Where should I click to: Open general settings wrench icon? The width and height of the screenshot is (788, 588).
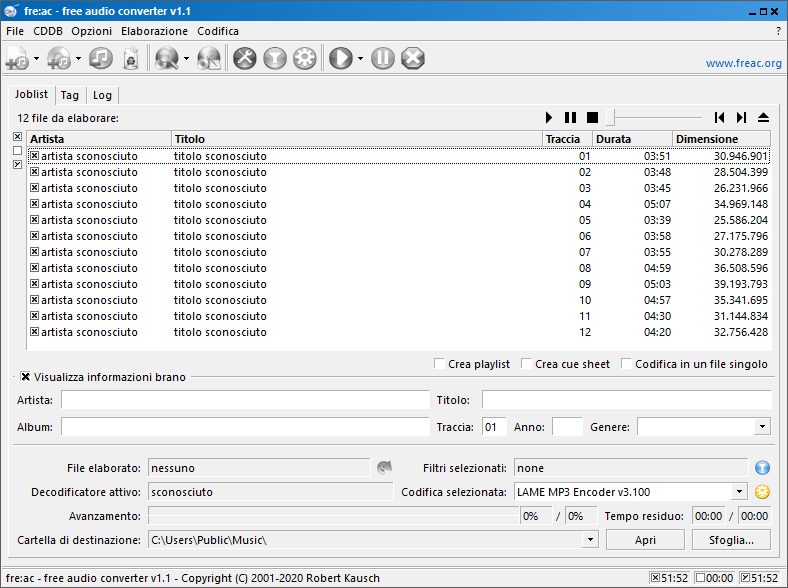click(x=245, y=59)
